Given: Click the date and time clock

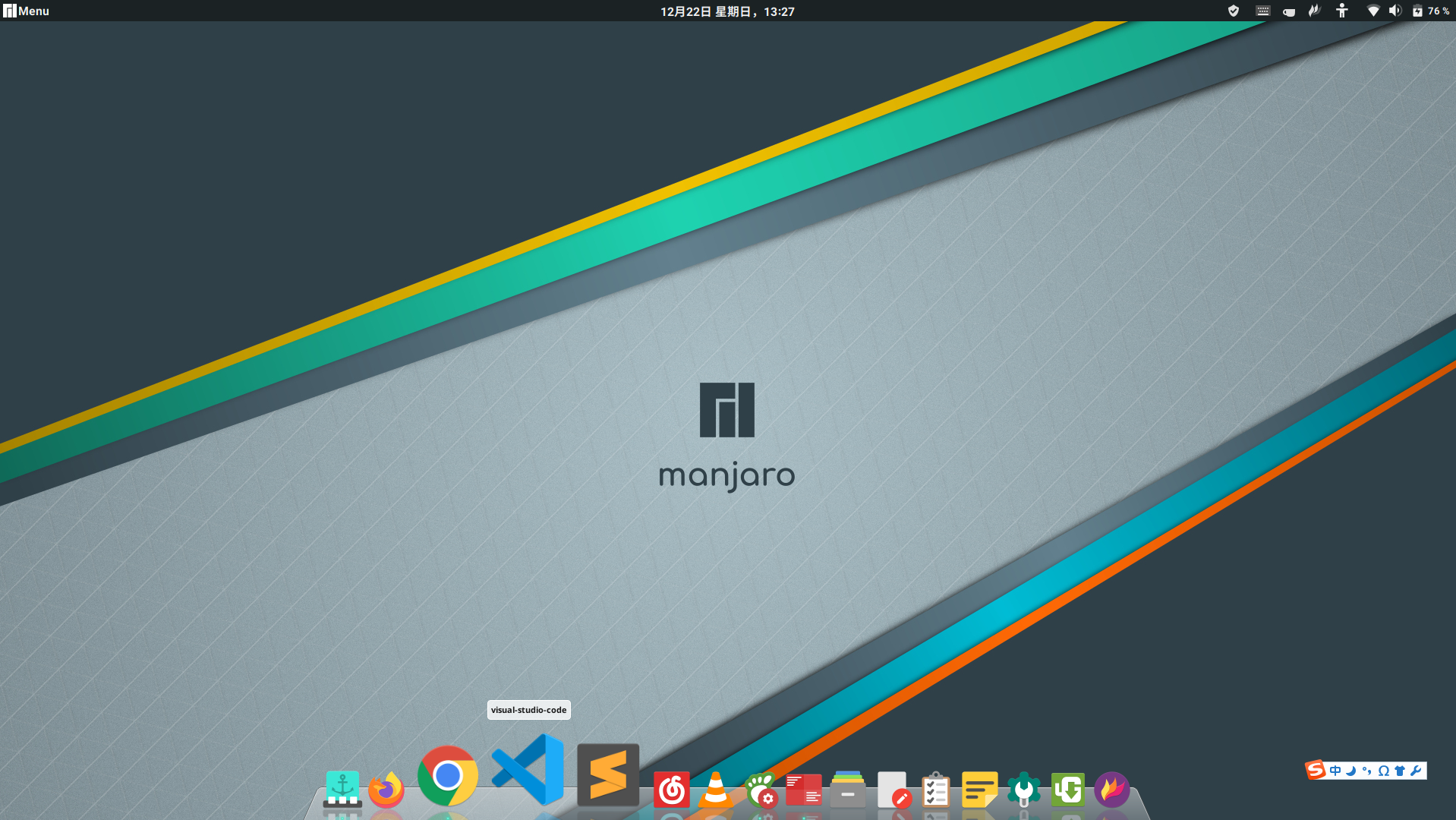Looking at the screenshot, I should click(x=727, y=11).
